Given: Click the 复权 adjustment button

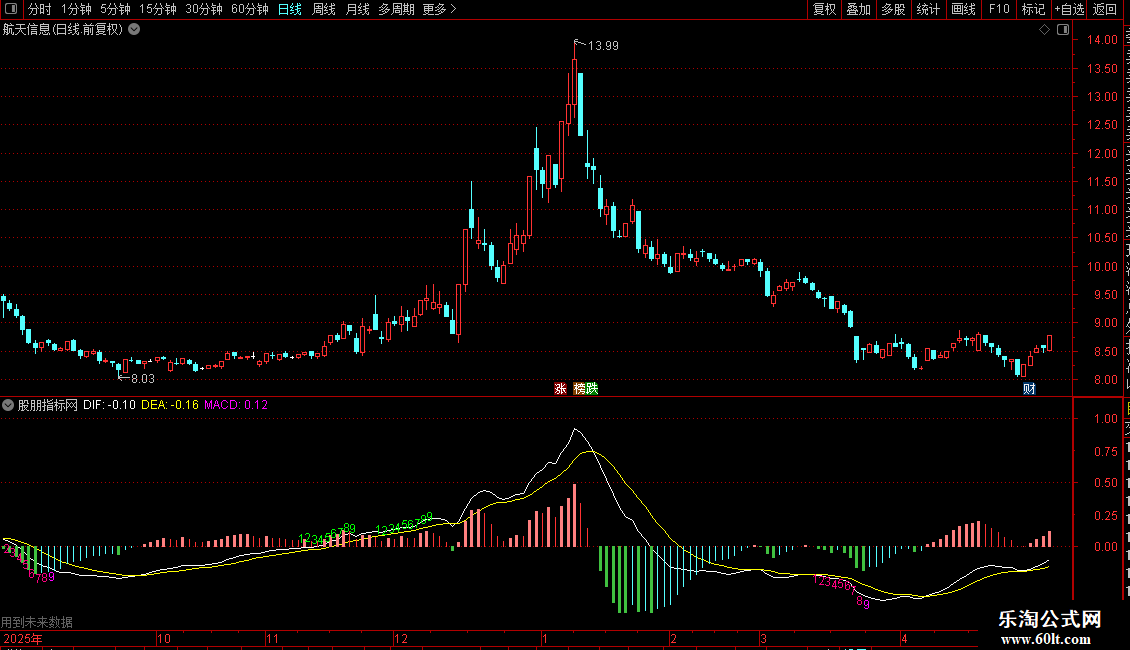Looking at the screenshot, I should [824, 9].
